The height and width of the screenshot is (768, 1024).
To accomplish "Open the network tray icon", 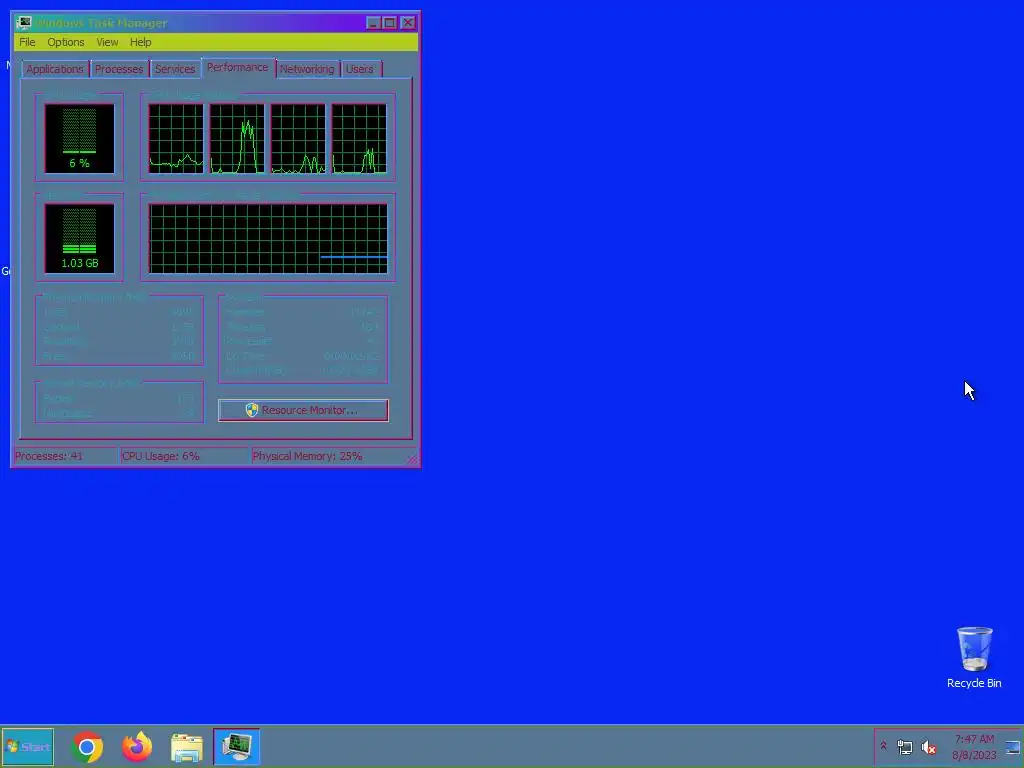I will [x=904, y=747].
